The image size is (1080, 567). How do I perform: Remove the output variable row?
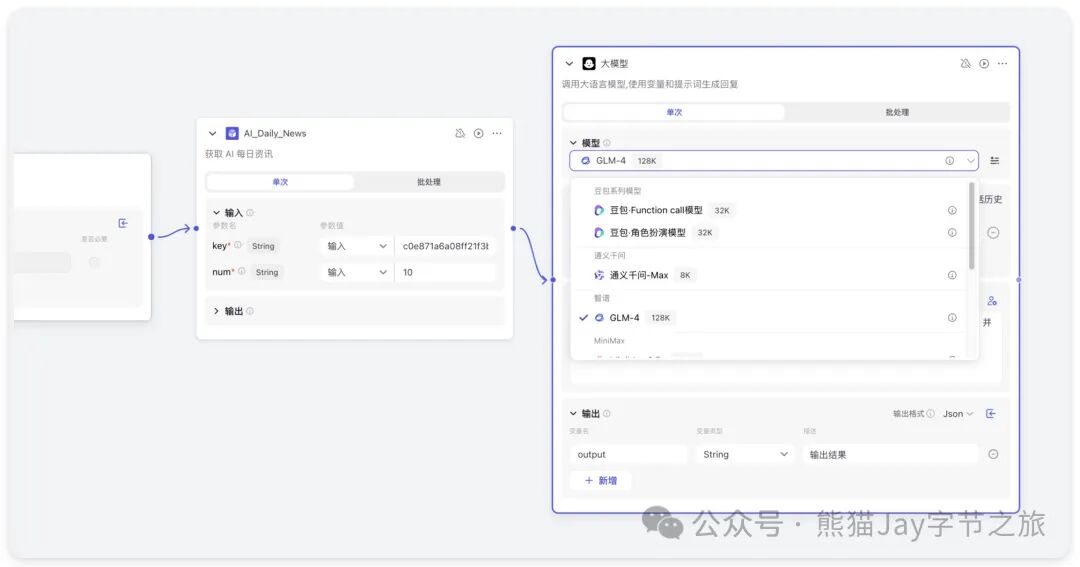[993, 454]
